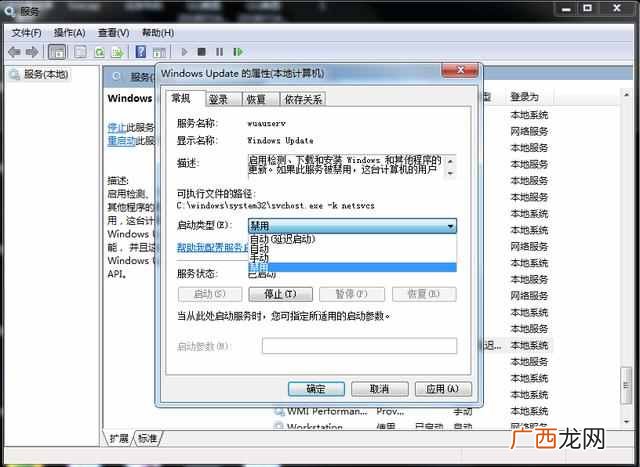Choose highlighted 禁用 option in the list
The height and width of the screenshot is (467, 640).
point(353,267)
